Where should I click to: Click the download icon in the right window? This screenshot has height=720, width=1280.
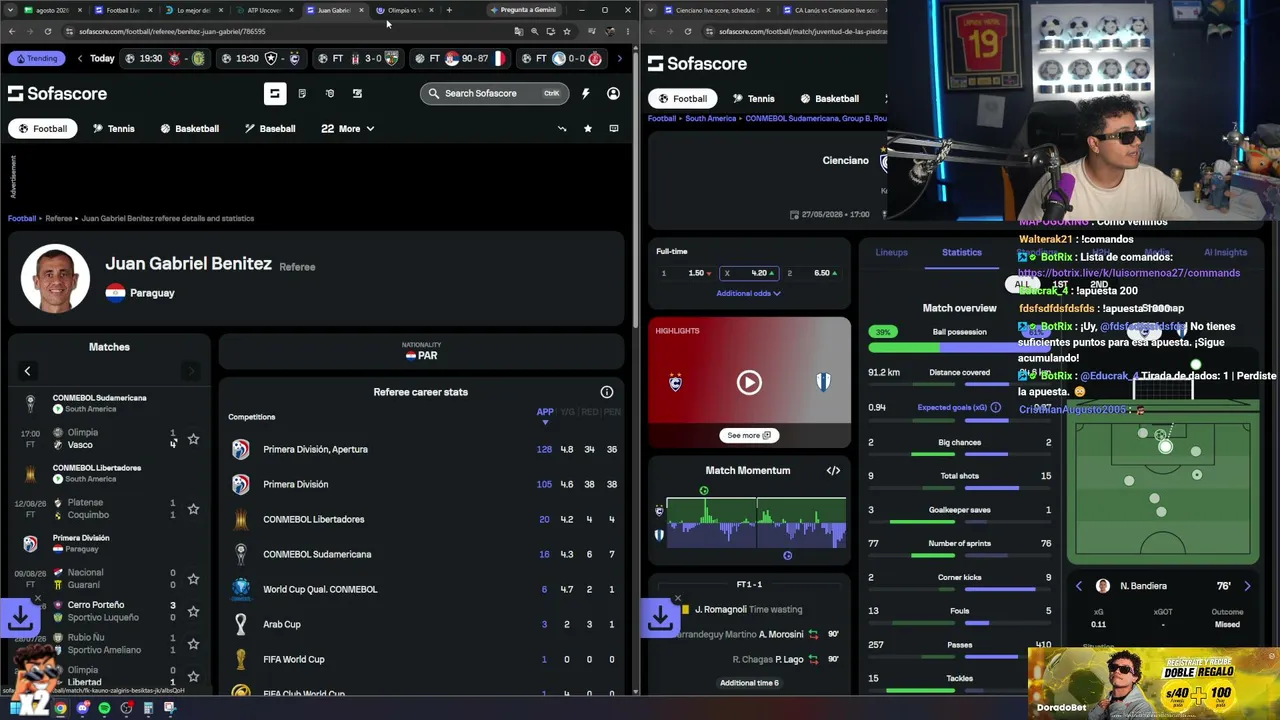tap(661, 619)
